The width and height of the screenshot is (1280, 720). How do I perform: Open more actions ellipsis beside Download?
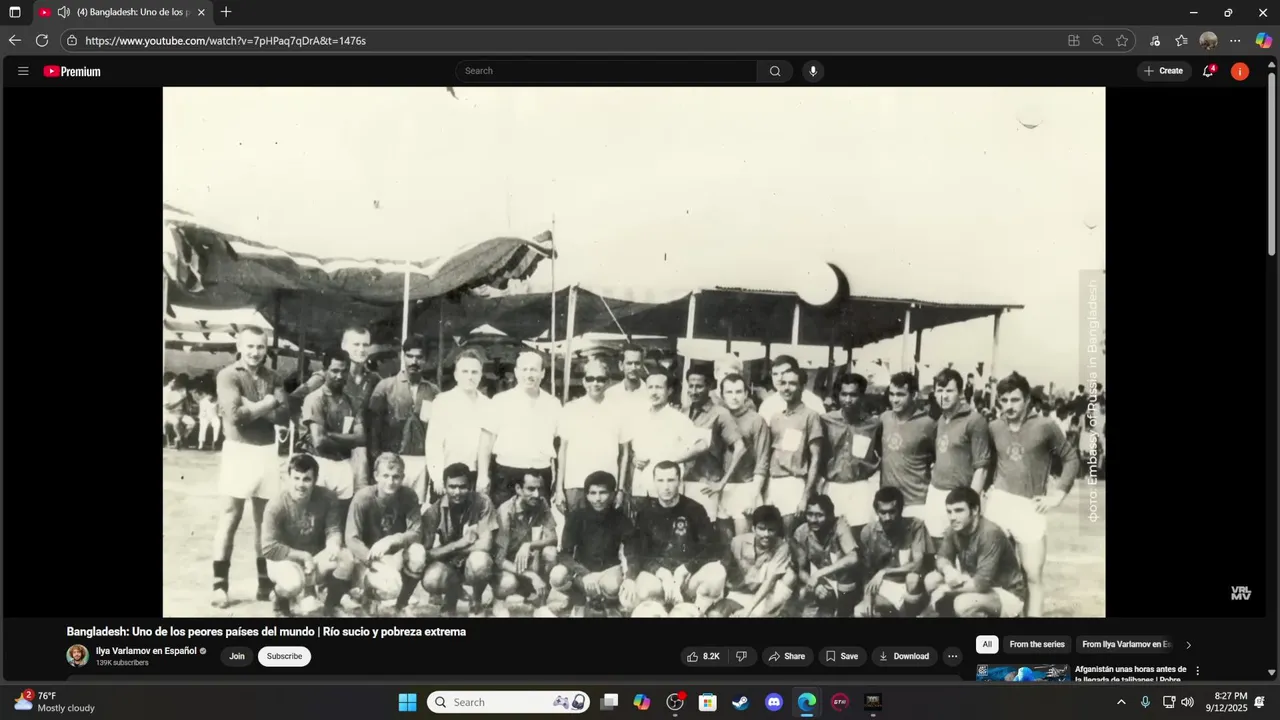click(953, 656)
